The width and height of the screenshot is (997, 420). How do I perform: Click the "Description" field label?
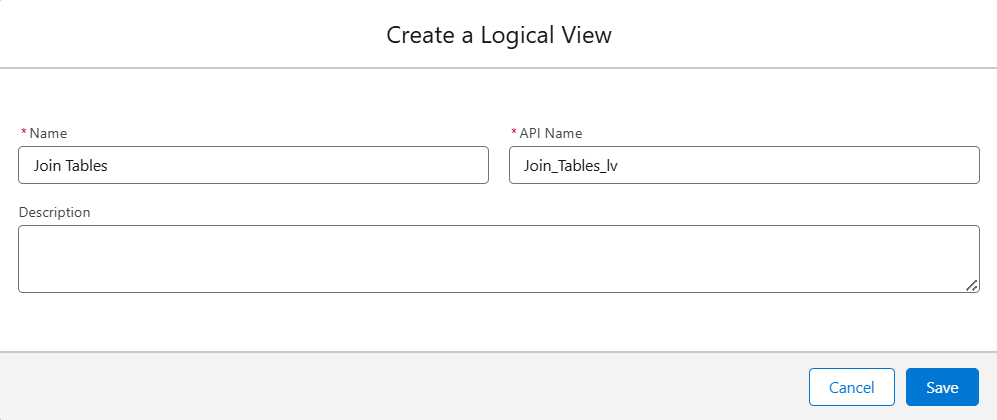pyautogui.click(x=54, y=212)
